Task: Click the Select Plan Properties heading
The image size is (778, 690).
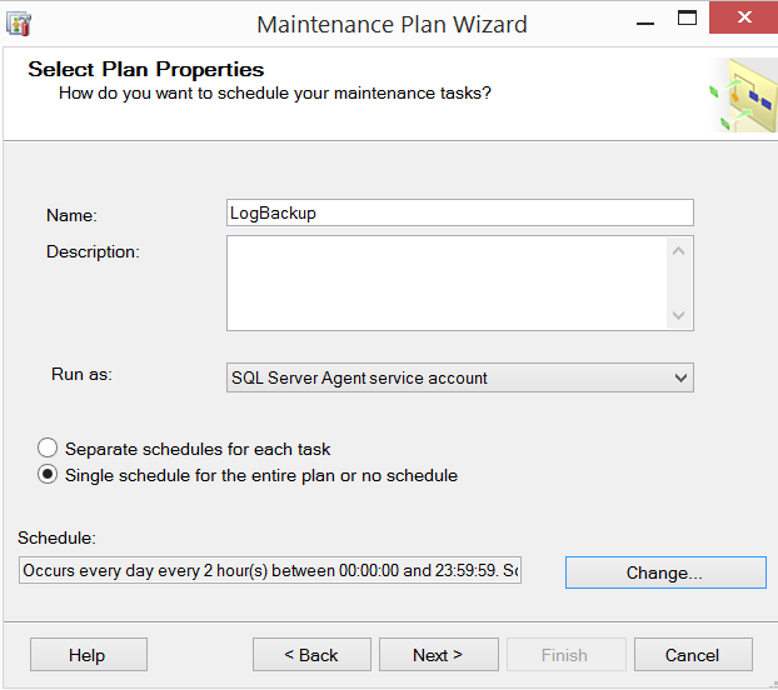Action: (146, 69)
